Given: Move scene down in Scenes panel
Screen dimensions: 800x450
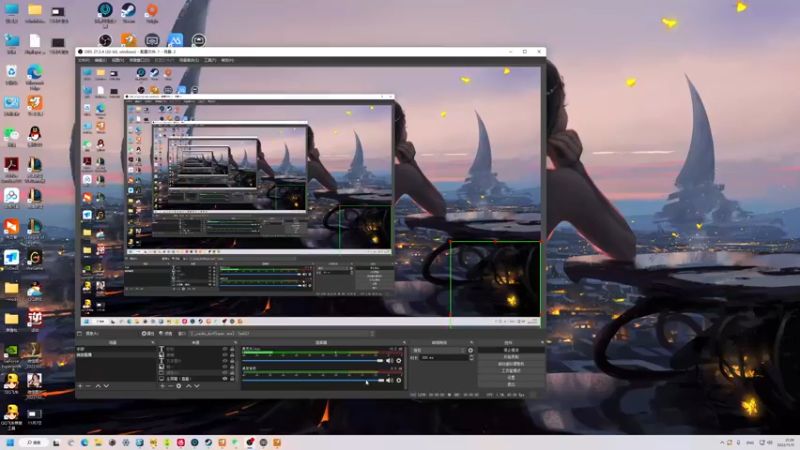Looking at the screenshot, I should point(106,386).
